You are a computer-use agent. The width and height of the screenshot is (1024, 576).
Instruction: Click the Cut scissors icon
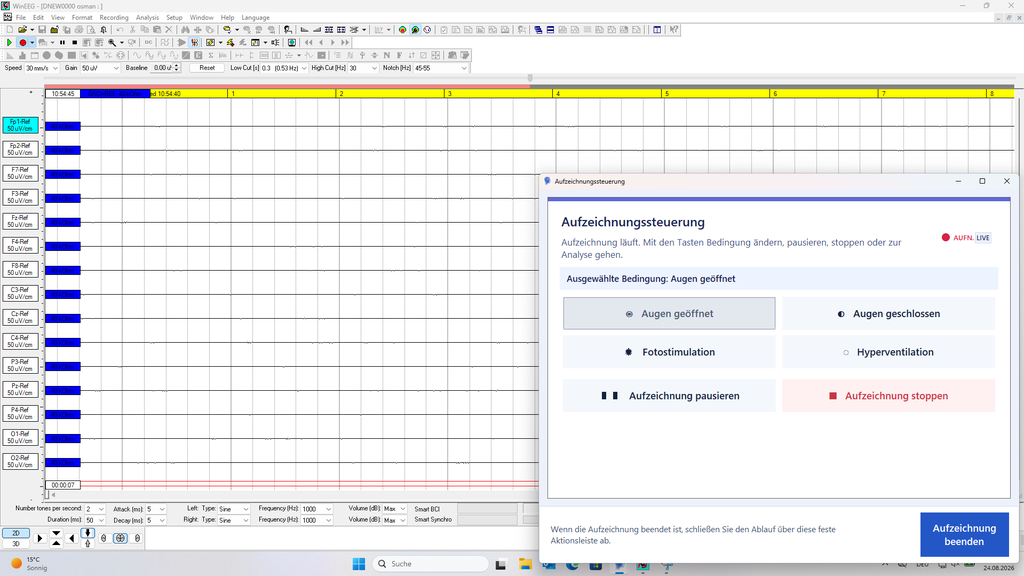coord(133,30)
